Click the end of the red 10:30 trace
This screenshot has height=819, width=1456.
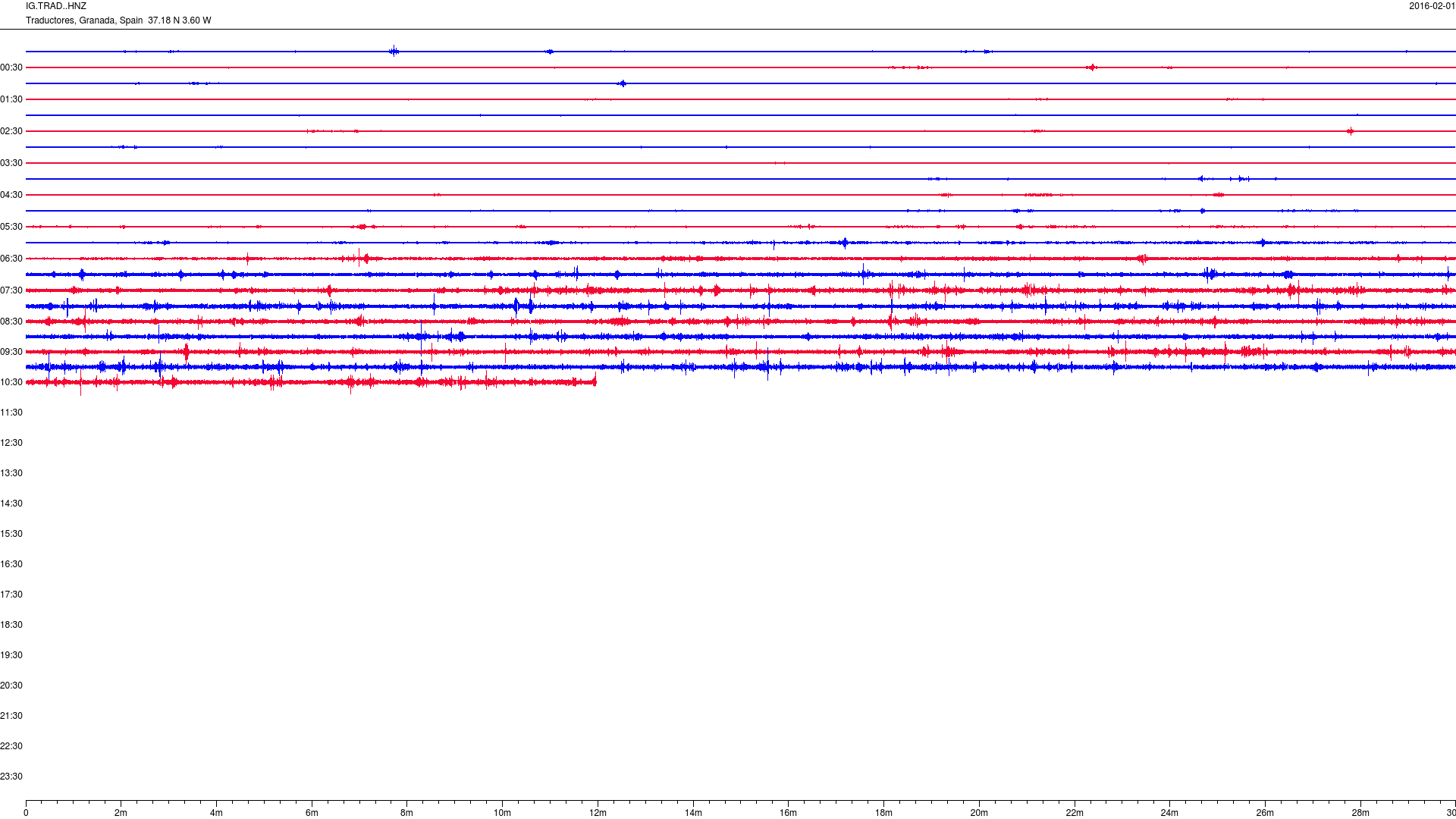(595, 382)
